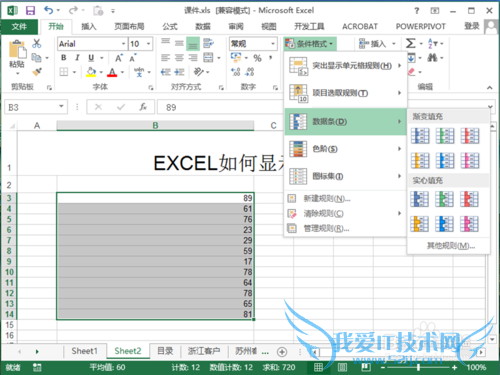500x375 pixels.
Task: Toggle align text right
Action: pyautogui.click(x=193, y=58)
